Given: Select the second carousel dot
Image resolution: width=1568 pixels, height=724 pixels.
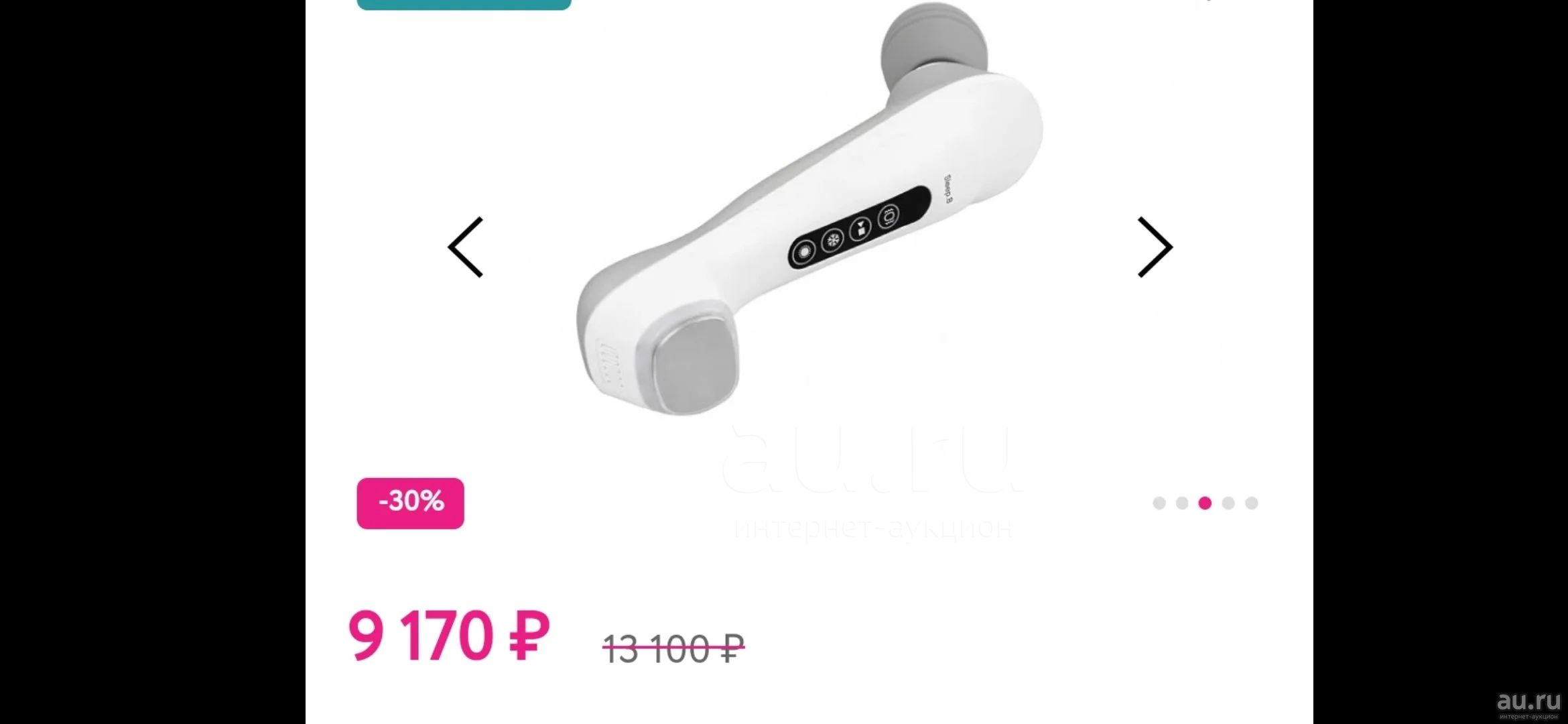Looking at the screenshot, I should click(1182, 503).
